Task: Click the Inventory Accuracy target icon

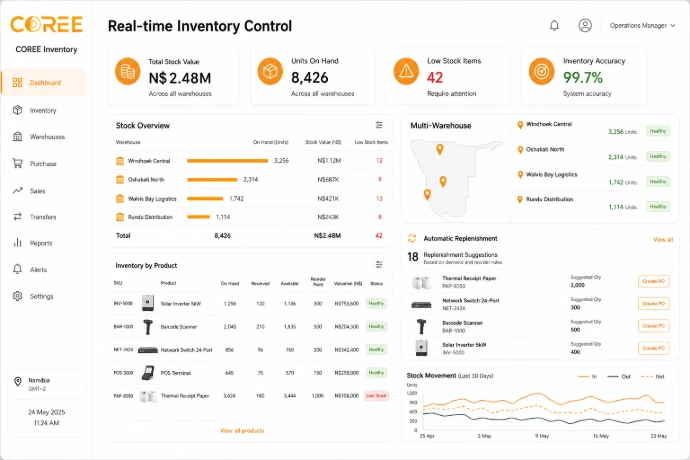Action: pyautogui.click(x=542, y=71)
